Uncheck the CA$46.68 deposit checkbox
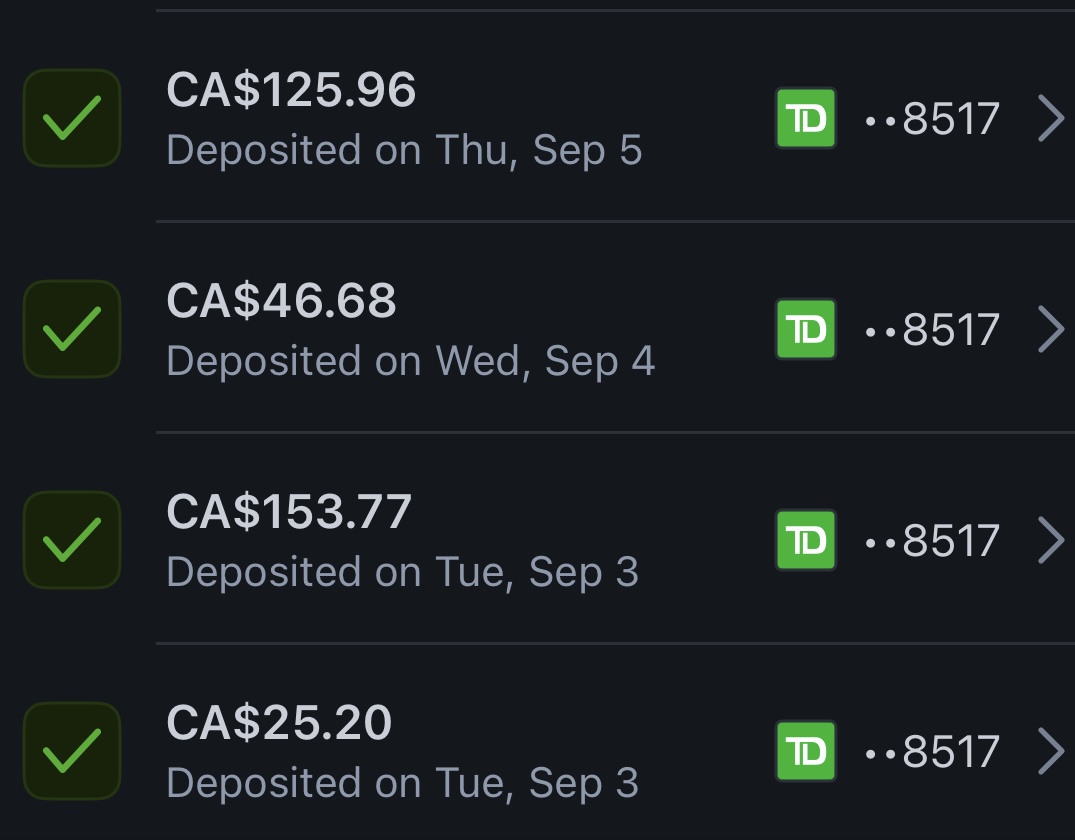Viewport: 1075px width, 840px height. pyautogui.click(x=72, y=329)
